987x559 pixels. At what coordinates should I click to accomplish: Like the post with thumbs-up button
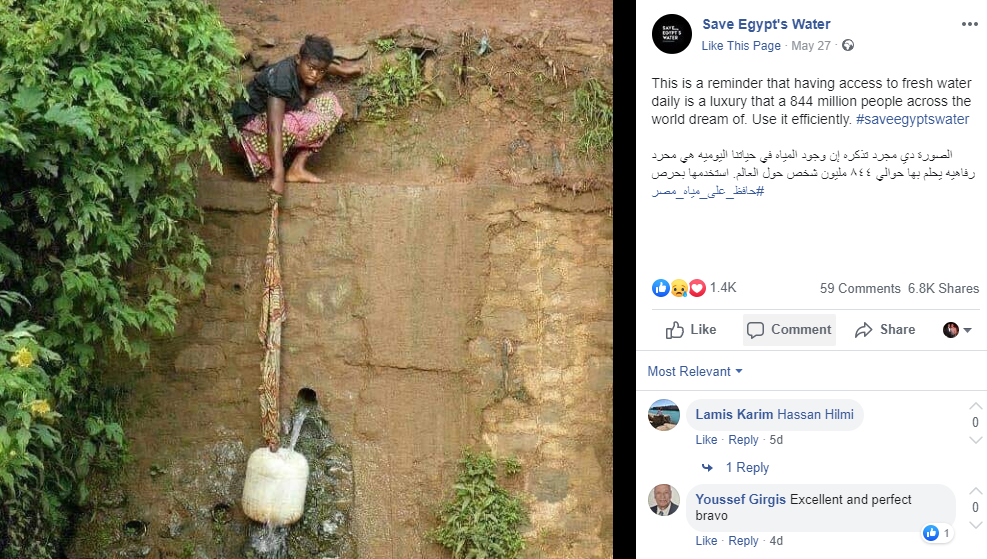click(691, 330)
